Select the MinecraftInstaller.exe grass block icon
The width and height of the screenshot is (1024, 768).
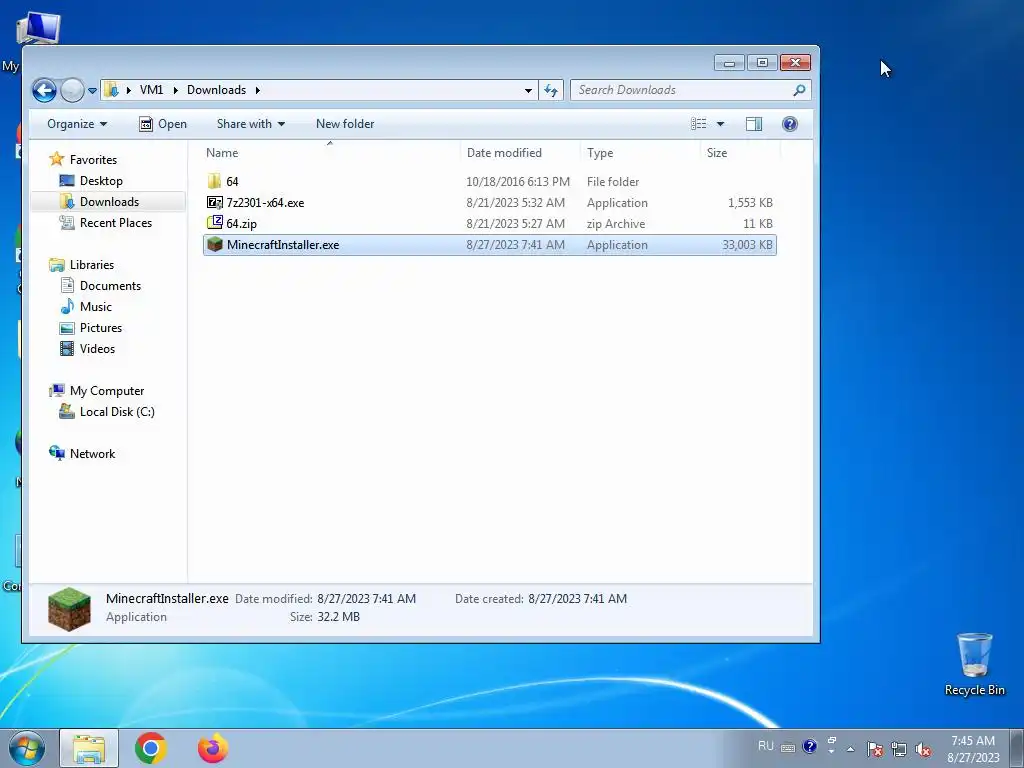click(214, 245)
